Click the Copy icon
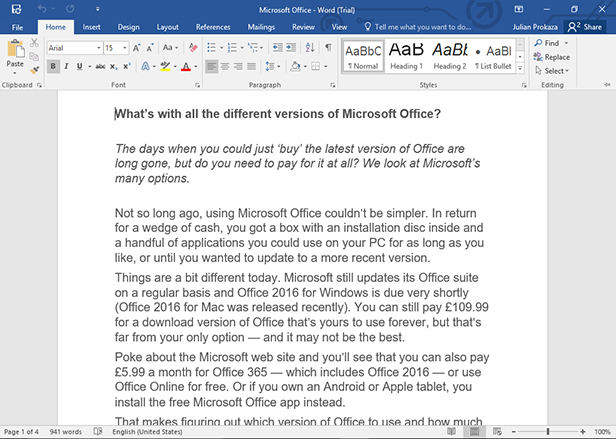Screen dimensions: 616x439 (35, 56)
